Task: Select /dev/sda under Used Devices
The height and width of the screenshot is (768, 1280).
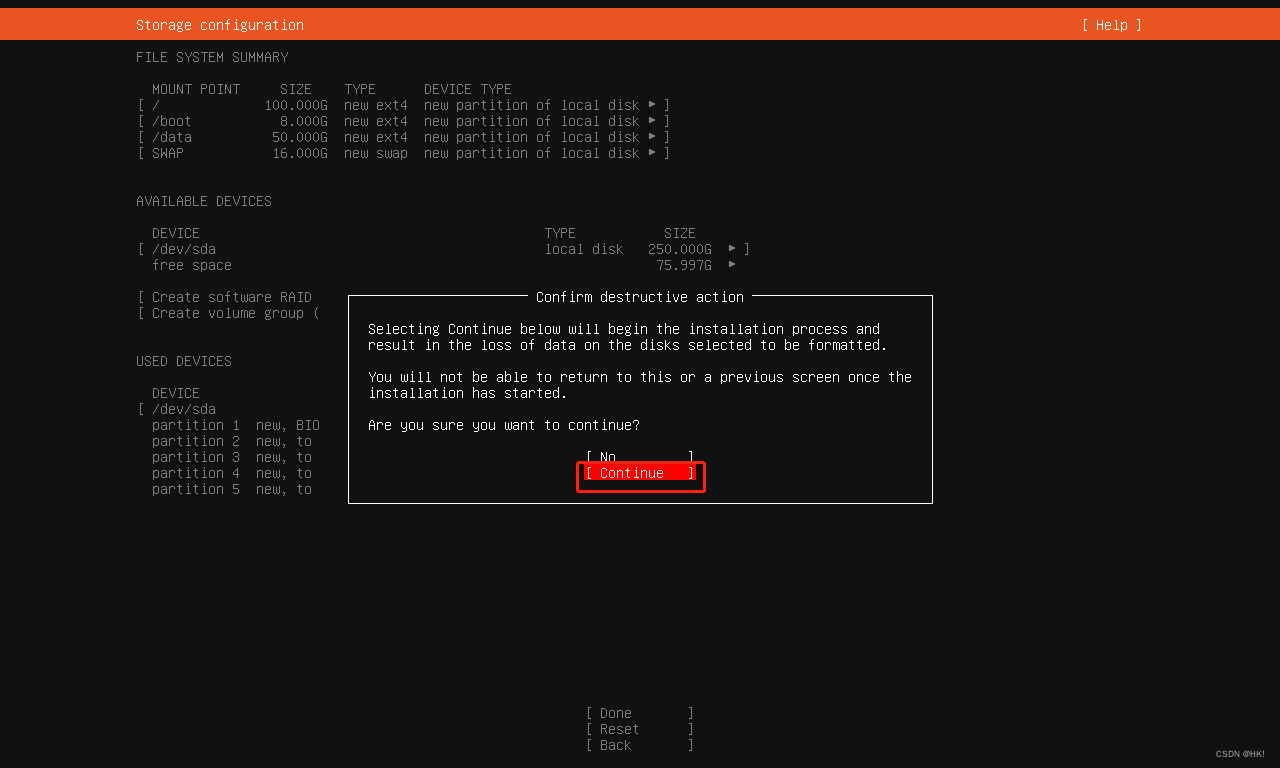Action: (184, 409)
